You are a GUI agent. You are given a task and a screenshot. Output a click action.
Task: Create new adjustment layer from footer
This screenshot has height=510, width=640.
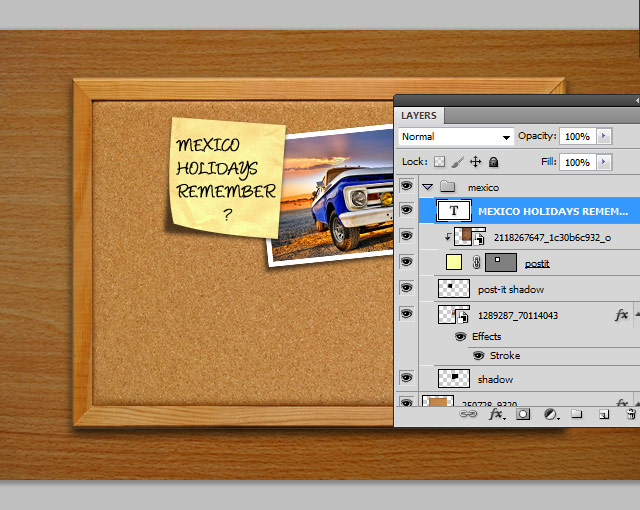550,413
